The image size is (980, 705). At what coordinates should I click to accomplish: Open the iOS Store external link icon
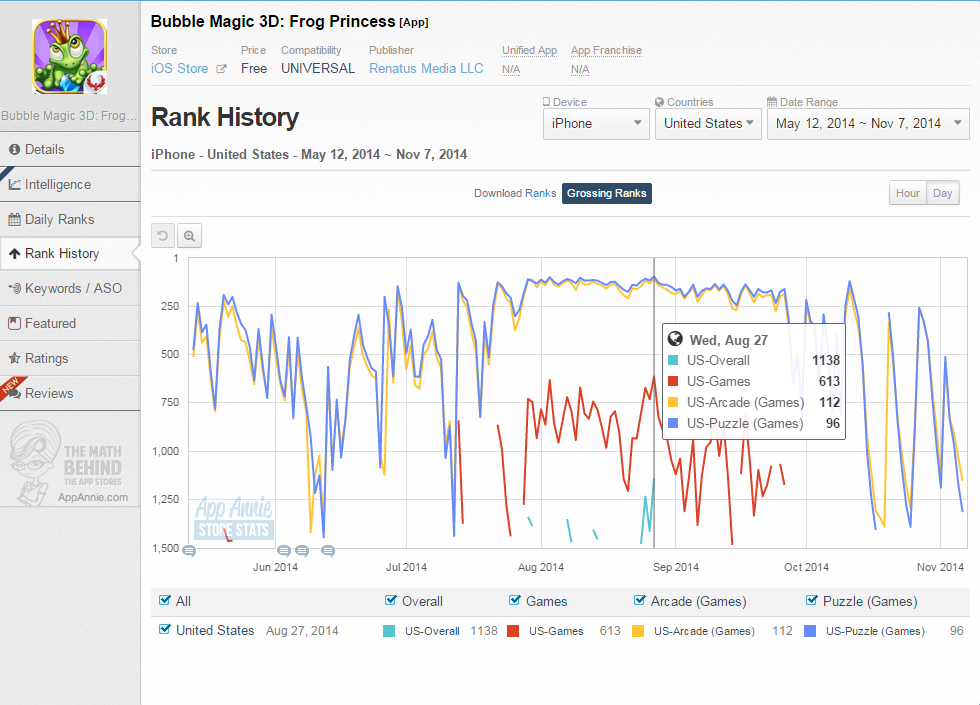[221, 69]
